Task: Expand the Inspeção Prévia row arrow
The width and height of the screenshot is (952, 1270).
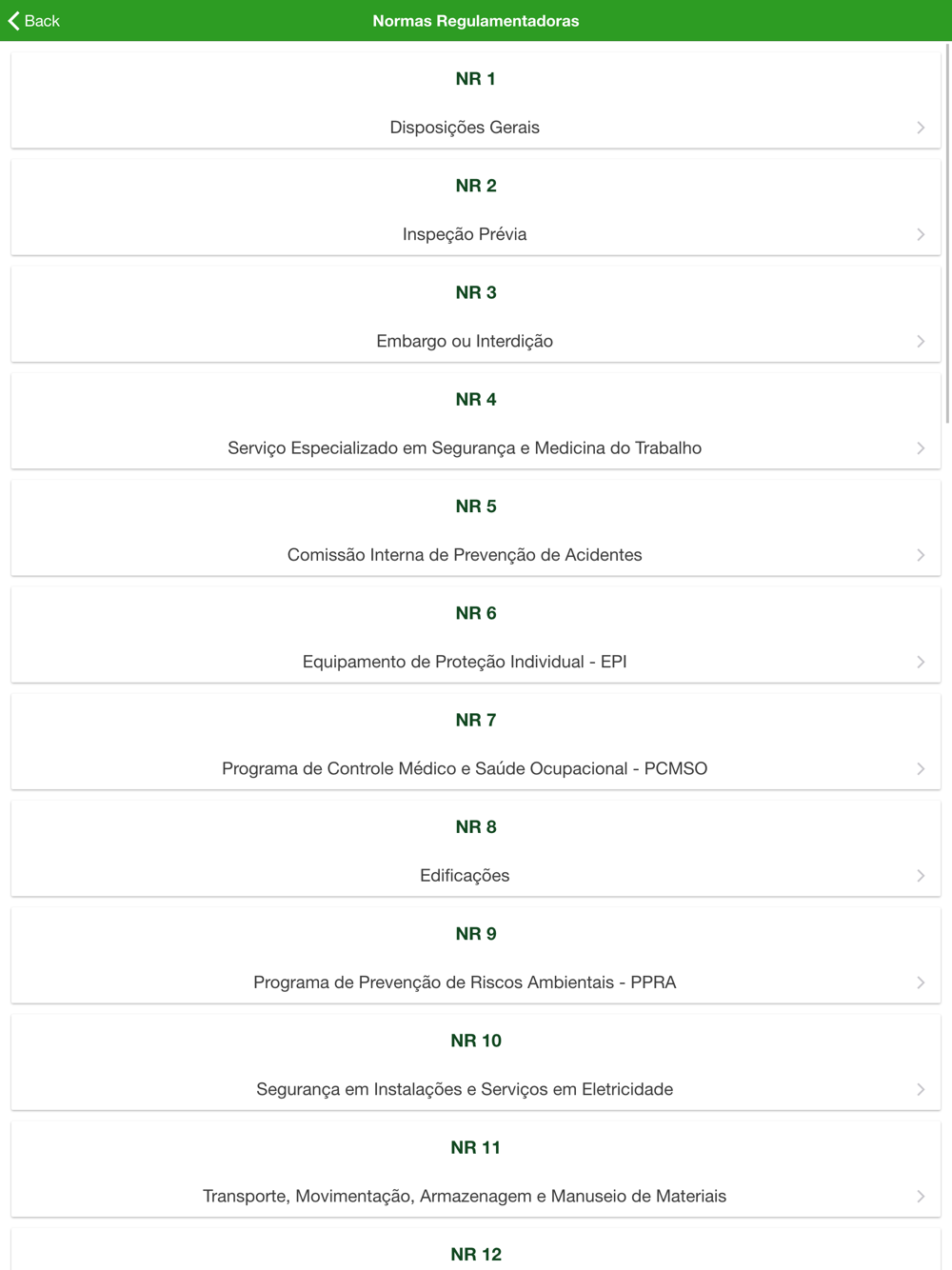Action: 921,234
